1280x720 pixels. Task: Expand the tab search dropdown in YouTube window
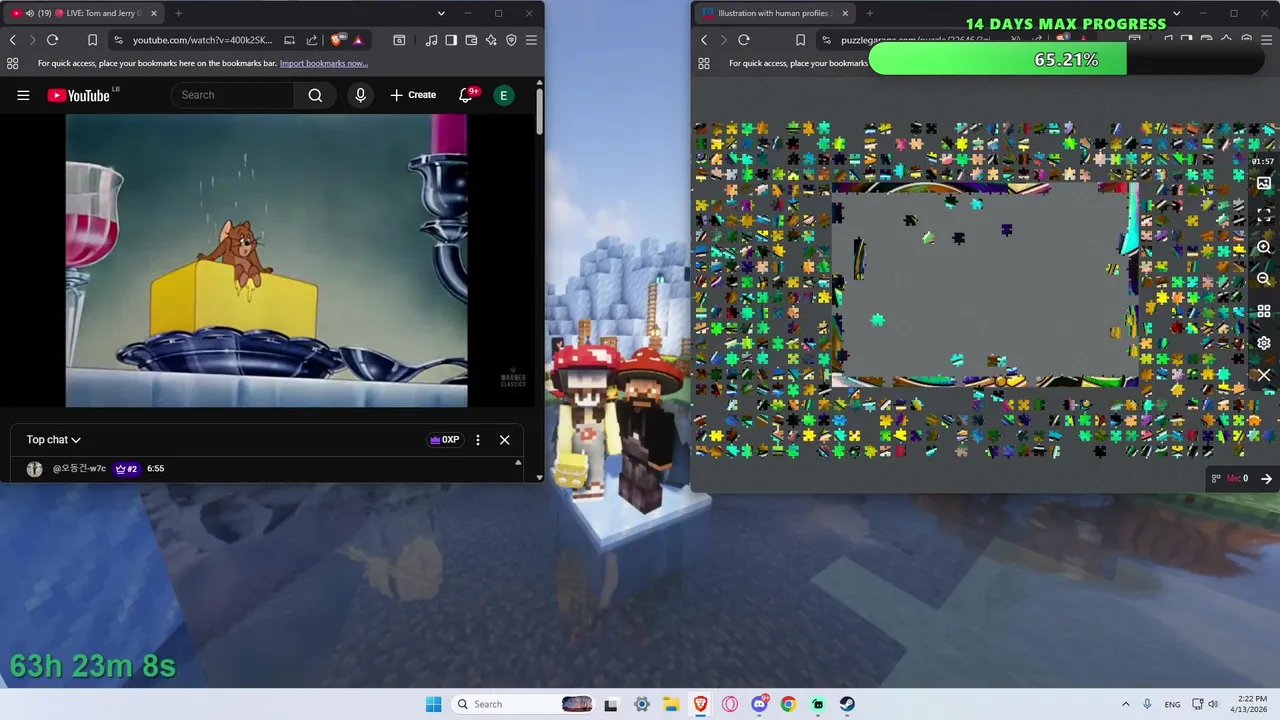click(441, 13)
